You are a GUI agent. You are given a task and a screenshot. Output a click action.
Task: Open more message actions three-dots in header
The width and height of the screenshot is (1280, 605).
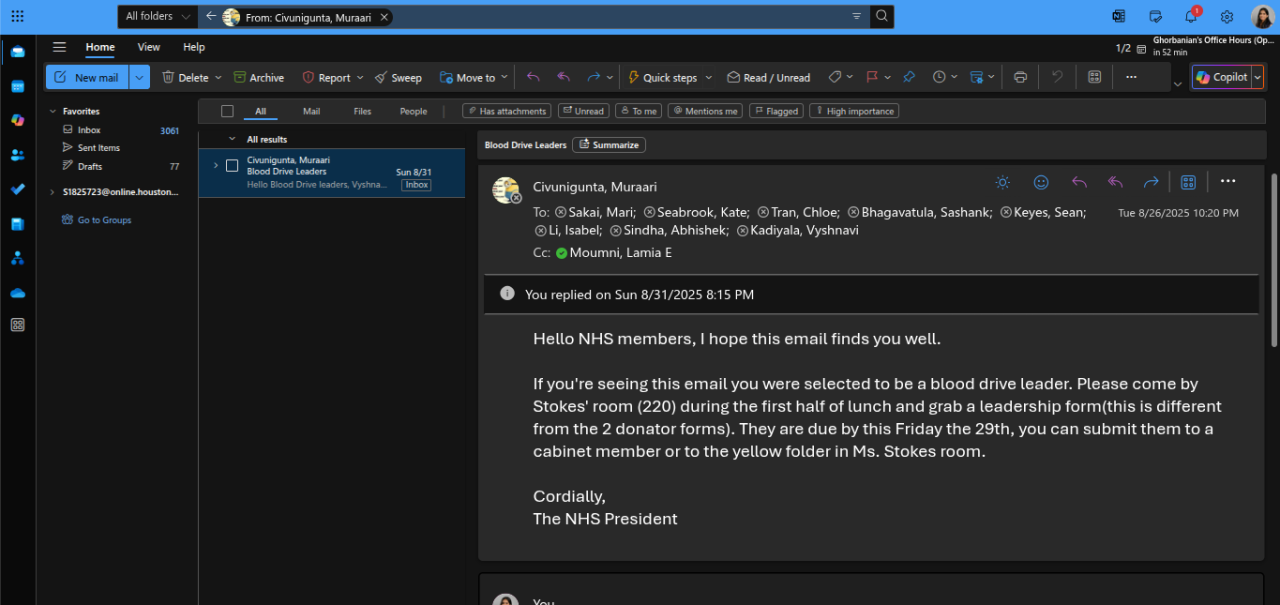click(1228, 181)
